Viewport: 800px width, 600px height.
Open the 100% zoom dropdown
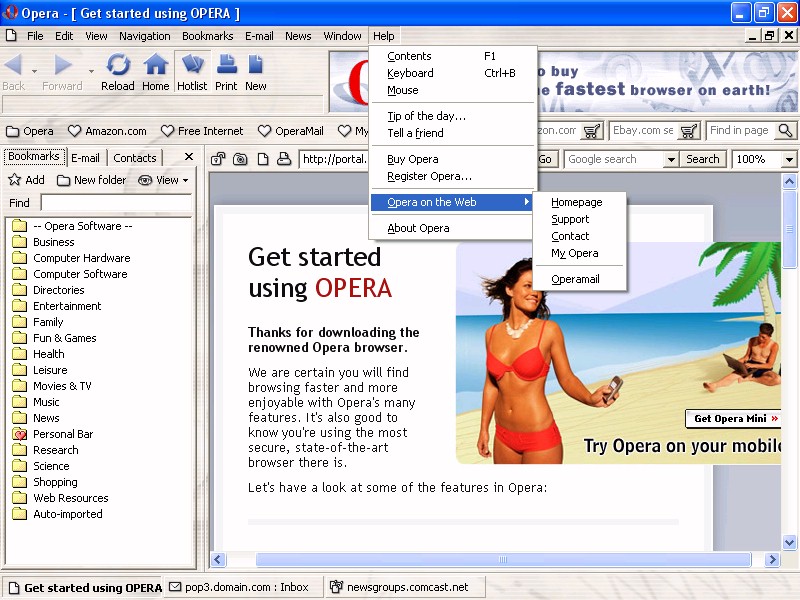[789, 159]
